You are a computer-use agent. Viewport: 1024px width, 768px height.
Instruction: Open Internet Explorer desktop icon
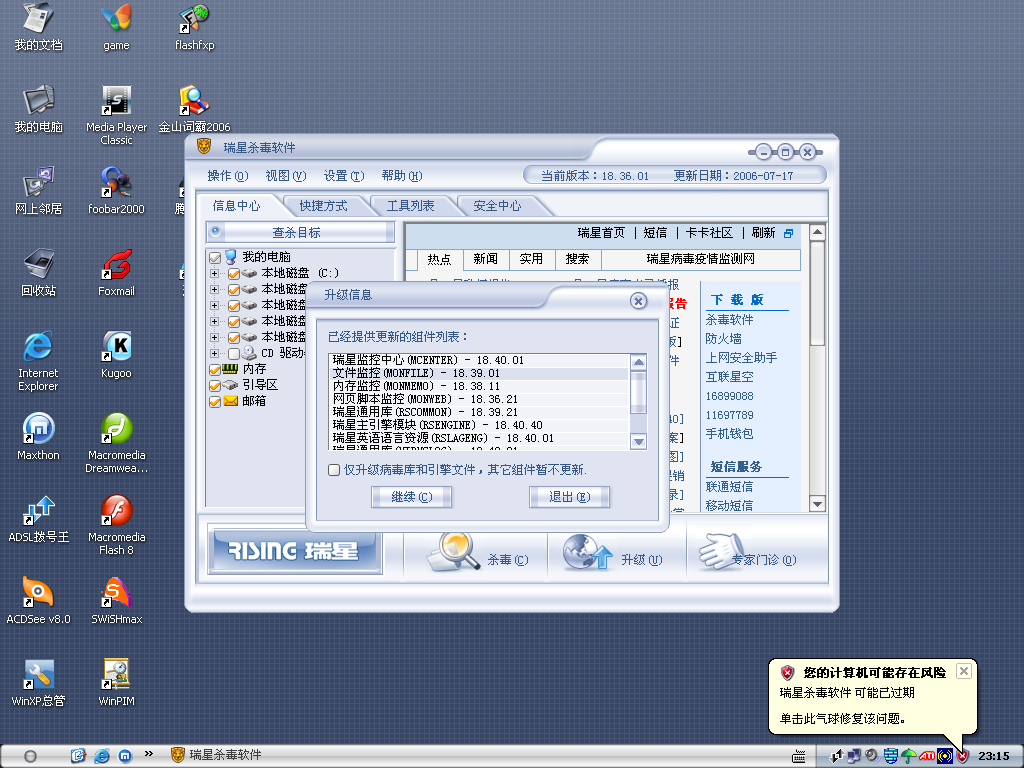tap(39, 361)
